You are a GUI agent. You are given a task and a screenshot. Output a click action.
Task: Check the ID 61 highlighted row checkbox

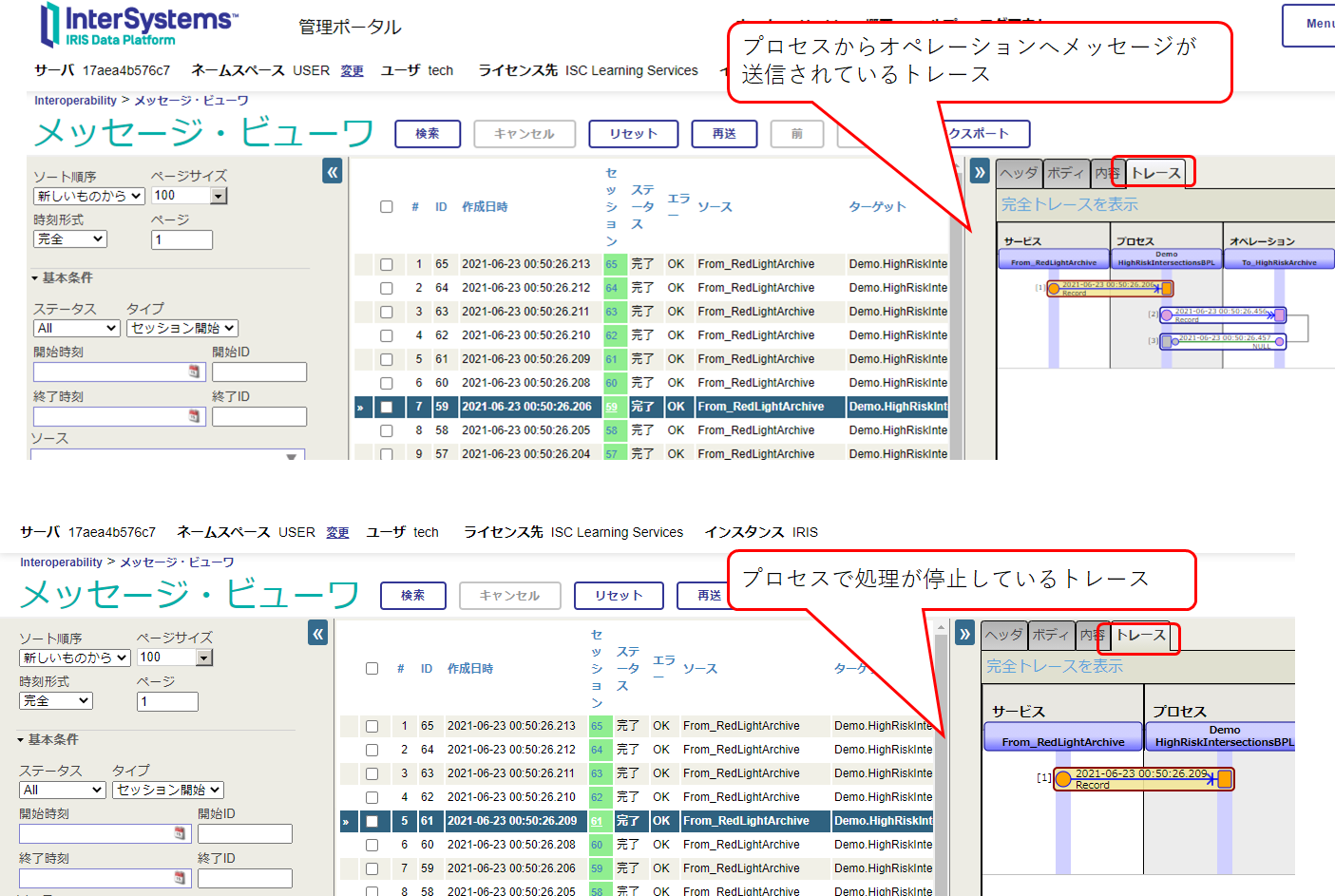[372, 821]
